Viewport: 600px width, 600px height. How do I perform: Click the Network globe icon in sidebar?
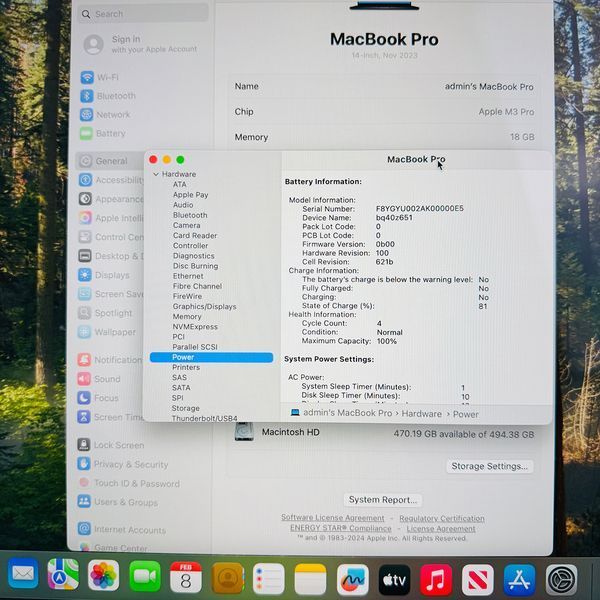point(86,114)
